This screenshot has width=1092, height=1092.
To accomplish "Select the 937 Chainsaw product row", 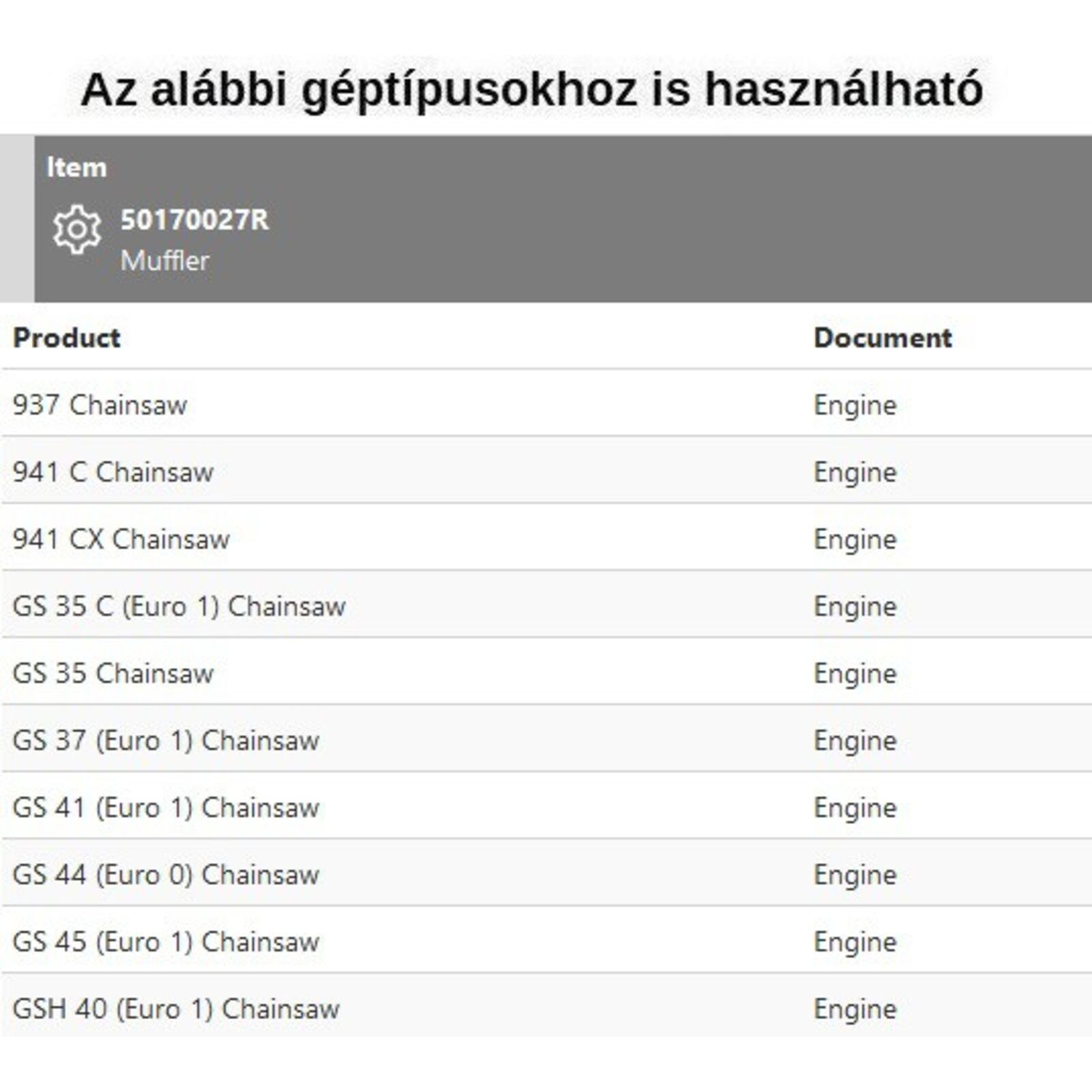I will pos(100,405).
